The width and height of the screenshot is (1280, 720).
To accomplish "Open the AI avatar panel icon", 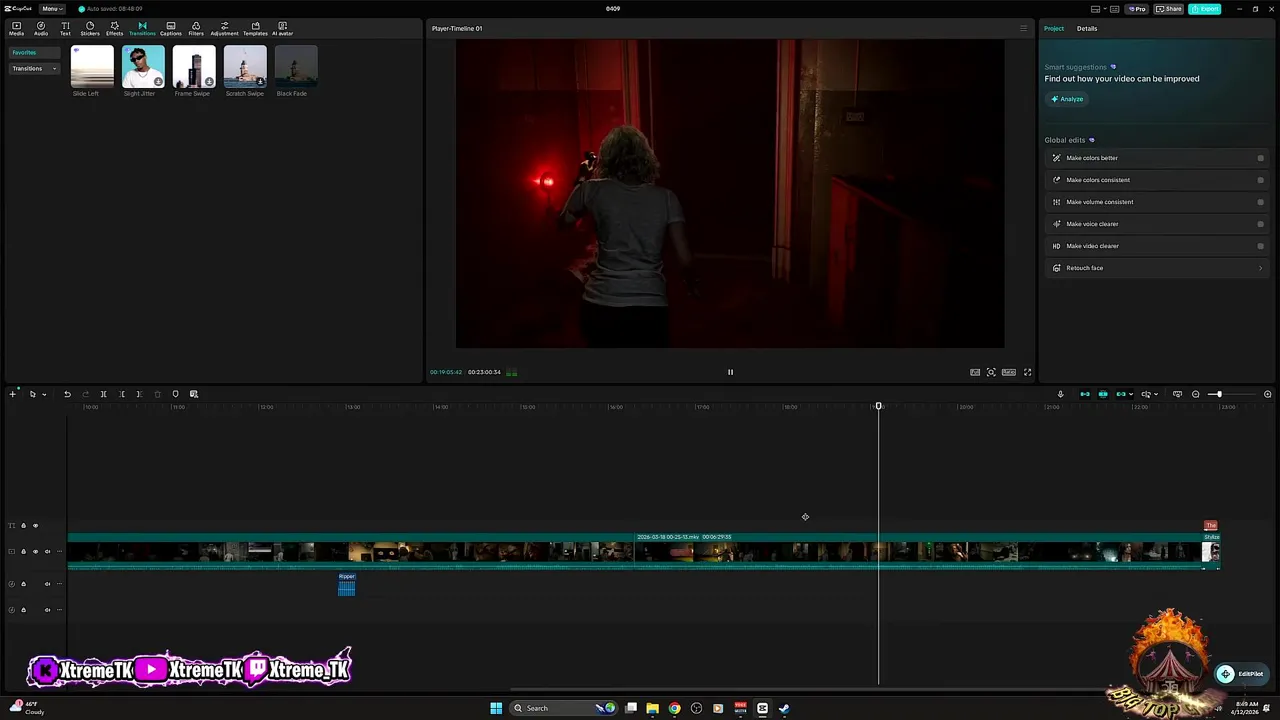I will tap(282, 28).
